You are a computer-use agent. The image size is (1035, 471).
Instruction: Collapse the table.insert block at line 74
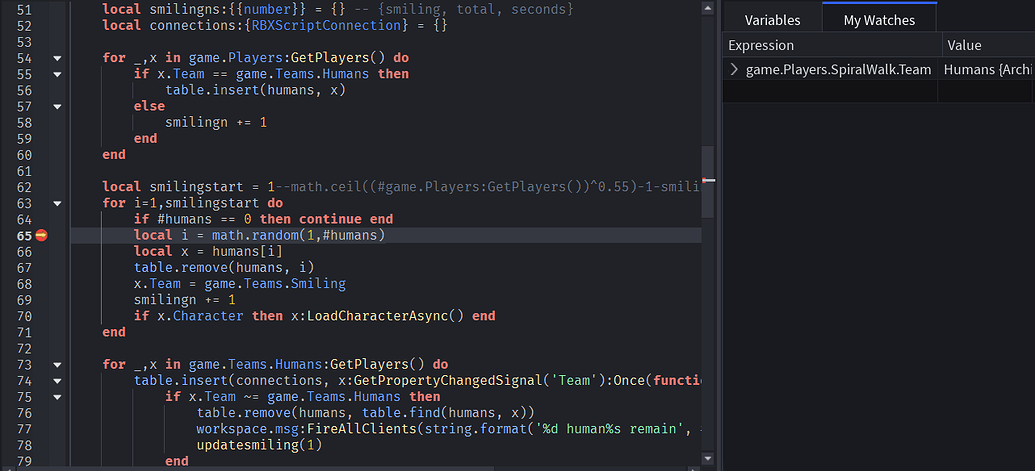[x=57, y=381]
